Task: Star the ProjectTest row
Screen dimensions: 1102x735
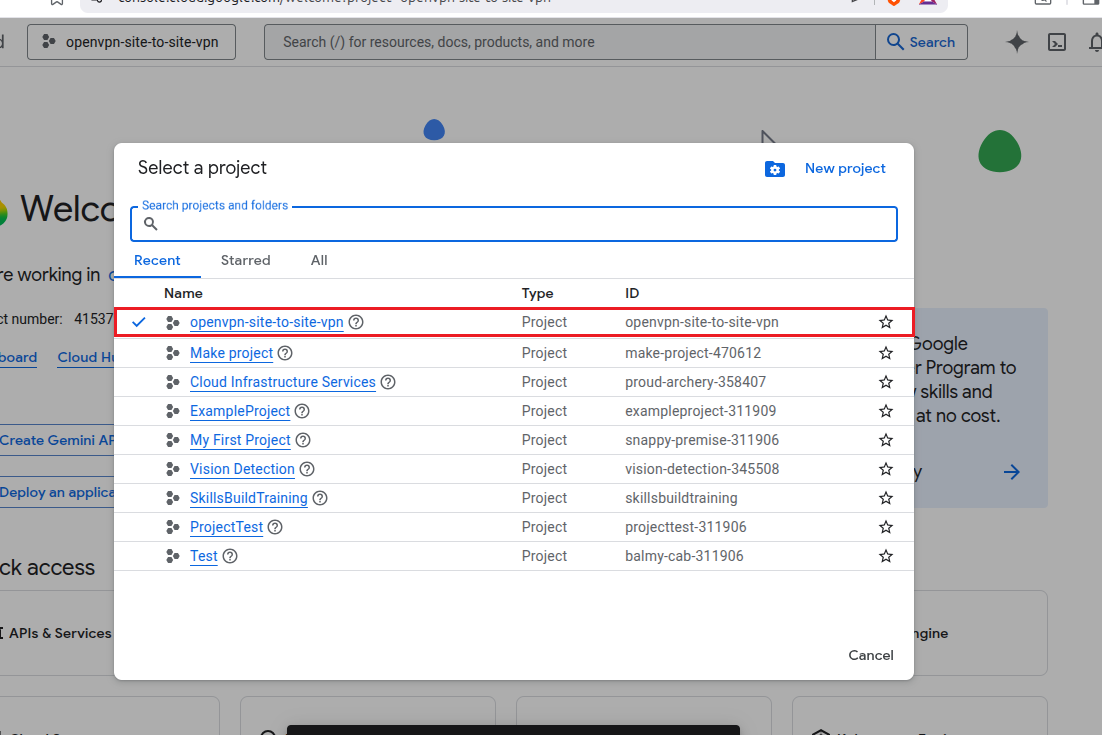Action: point(886,527)
